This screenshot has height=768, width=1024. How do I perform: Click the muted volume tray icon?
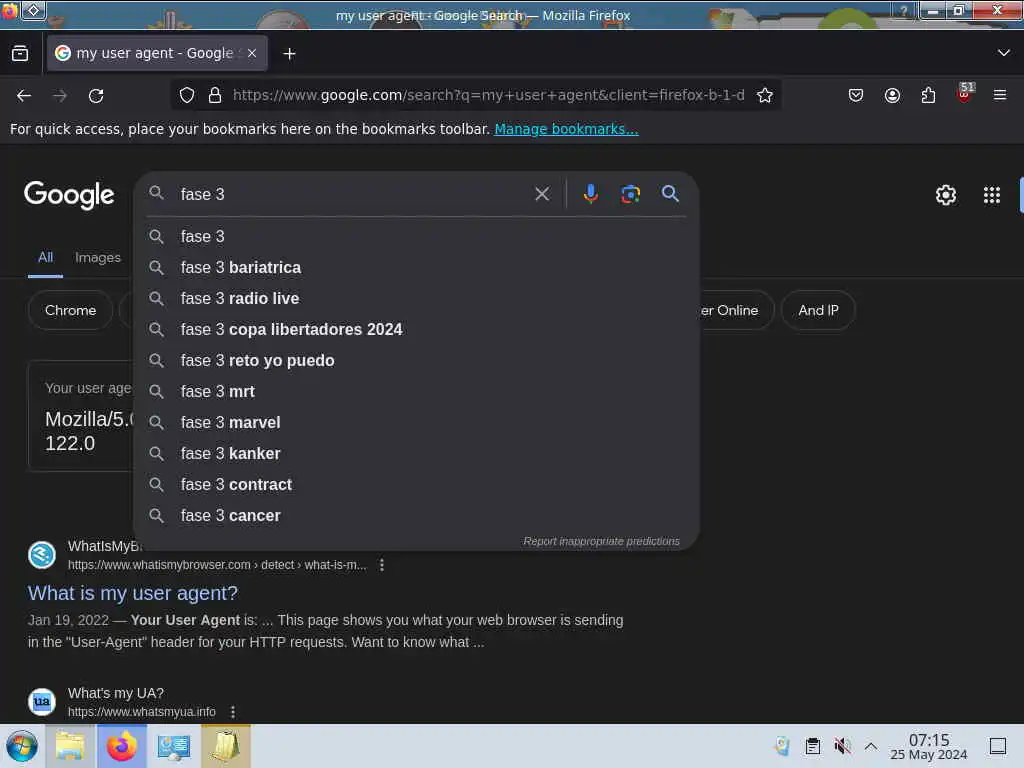click(x=842, y=746)
